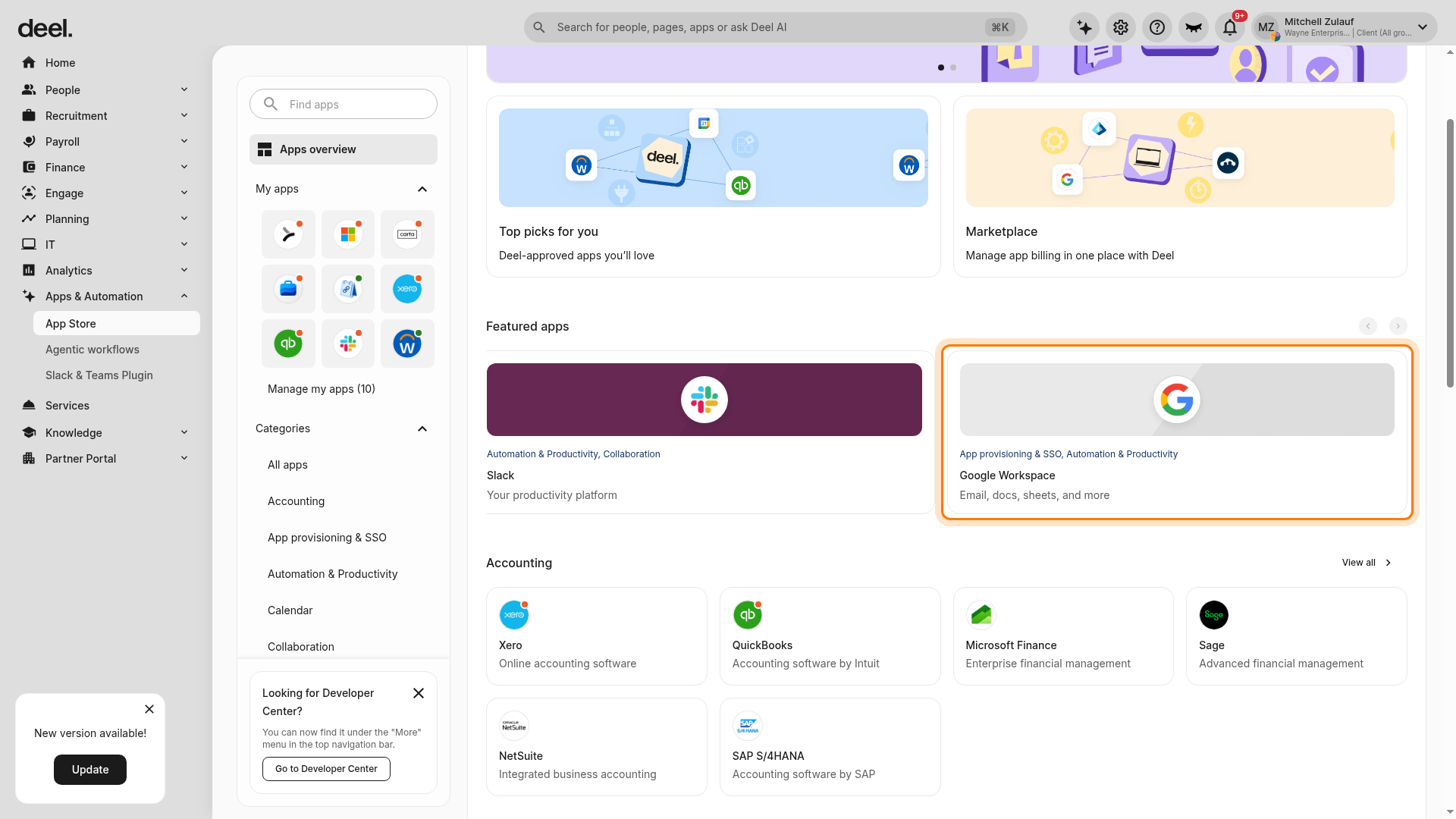Close the Developer Center notice
Viewport: 1456px width, 819px height.
pos(419,693)
